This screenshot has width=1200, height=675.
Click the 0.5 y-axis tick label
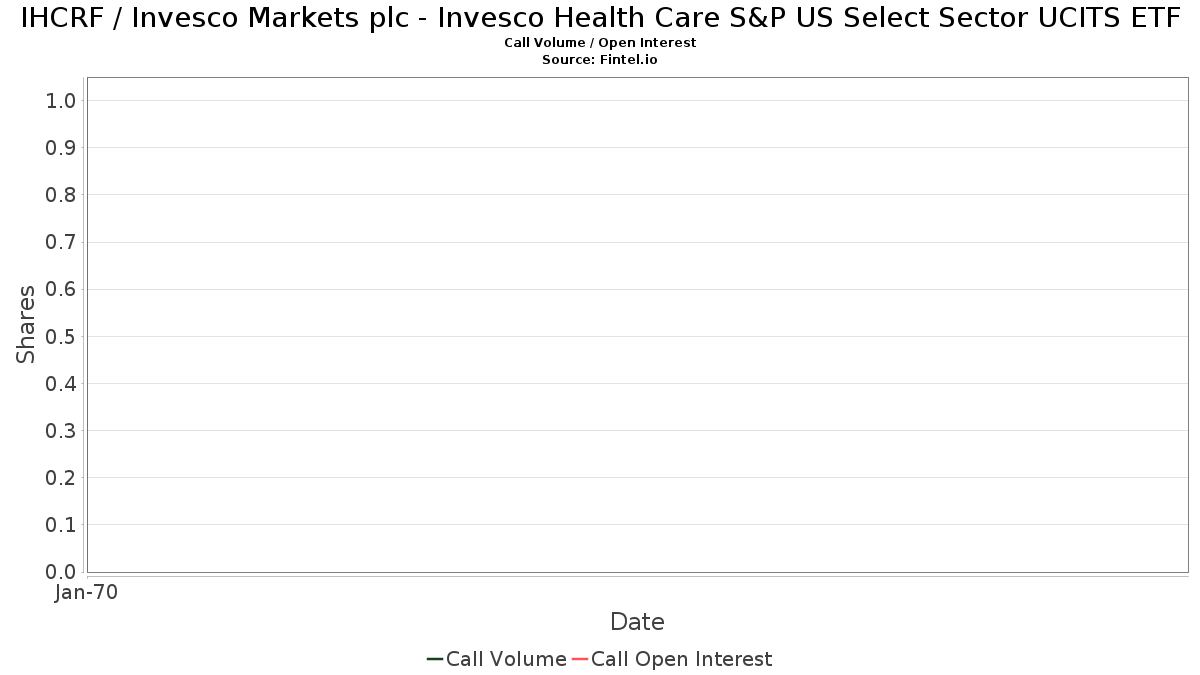61,336
